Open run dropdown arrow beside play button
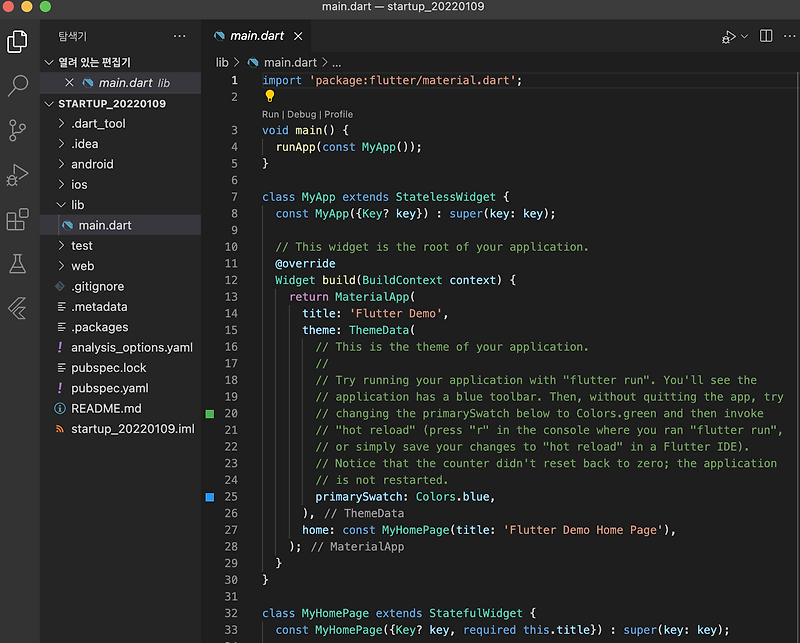The width and height of the screenshot is (800, 643). [744, 36]
